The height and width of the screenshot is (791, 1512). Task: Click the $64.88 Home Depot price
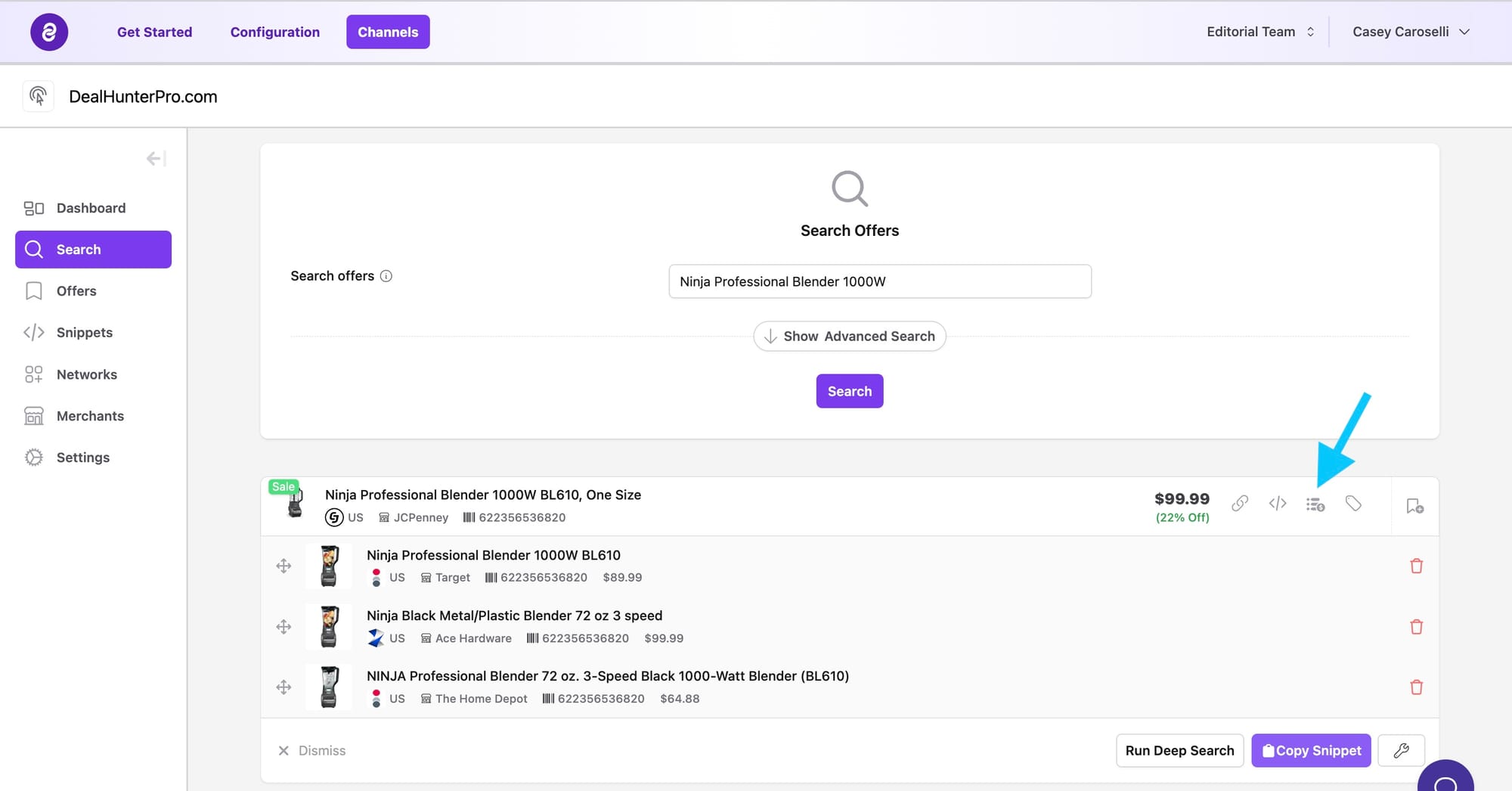tap(680, 699)
